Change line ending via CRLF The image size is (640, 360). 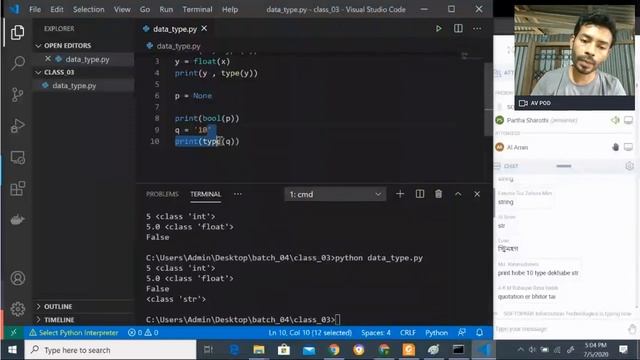[x=408, y=333]
